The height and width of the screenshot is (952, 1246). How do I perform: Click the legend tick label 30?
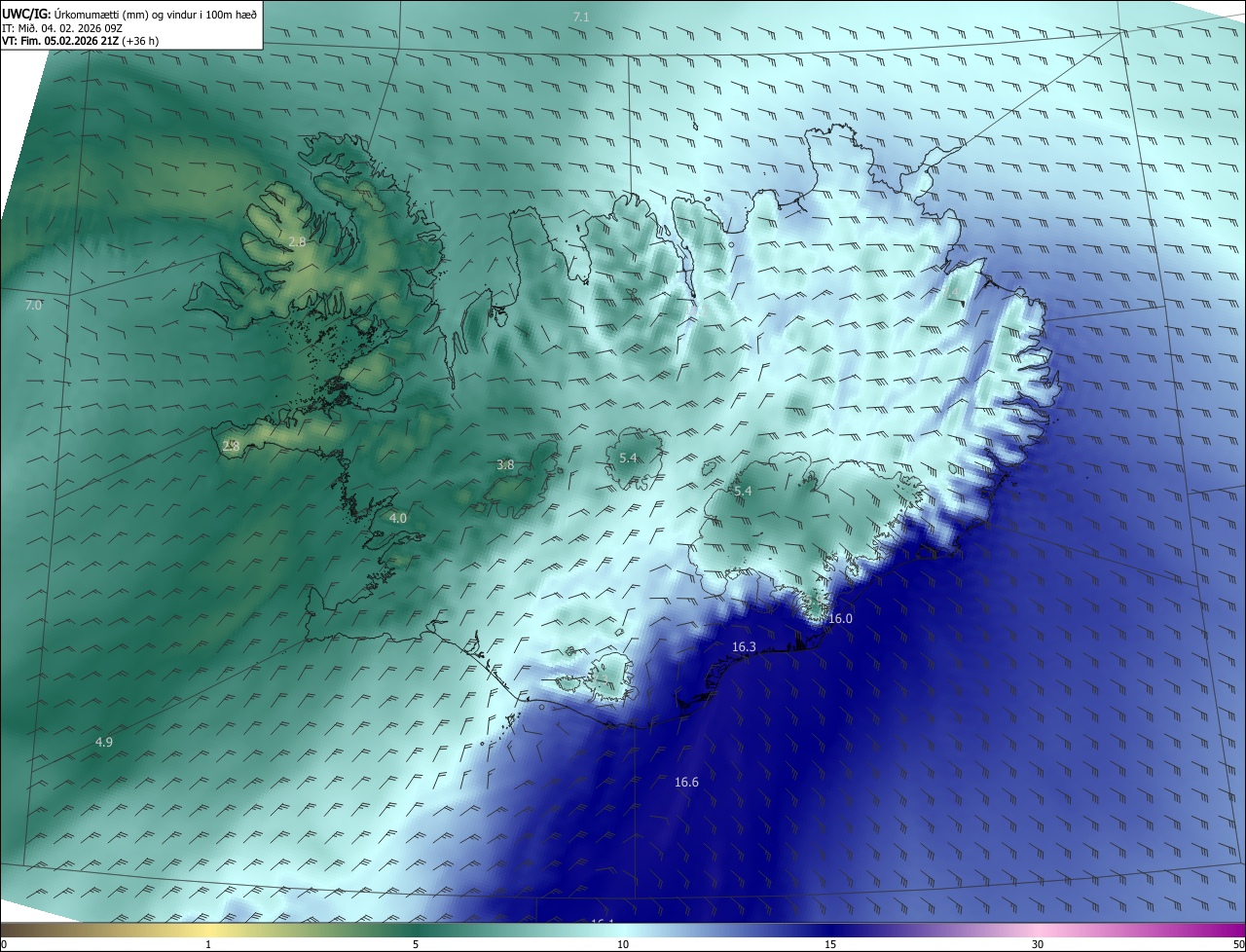(x=1038, y=945)
